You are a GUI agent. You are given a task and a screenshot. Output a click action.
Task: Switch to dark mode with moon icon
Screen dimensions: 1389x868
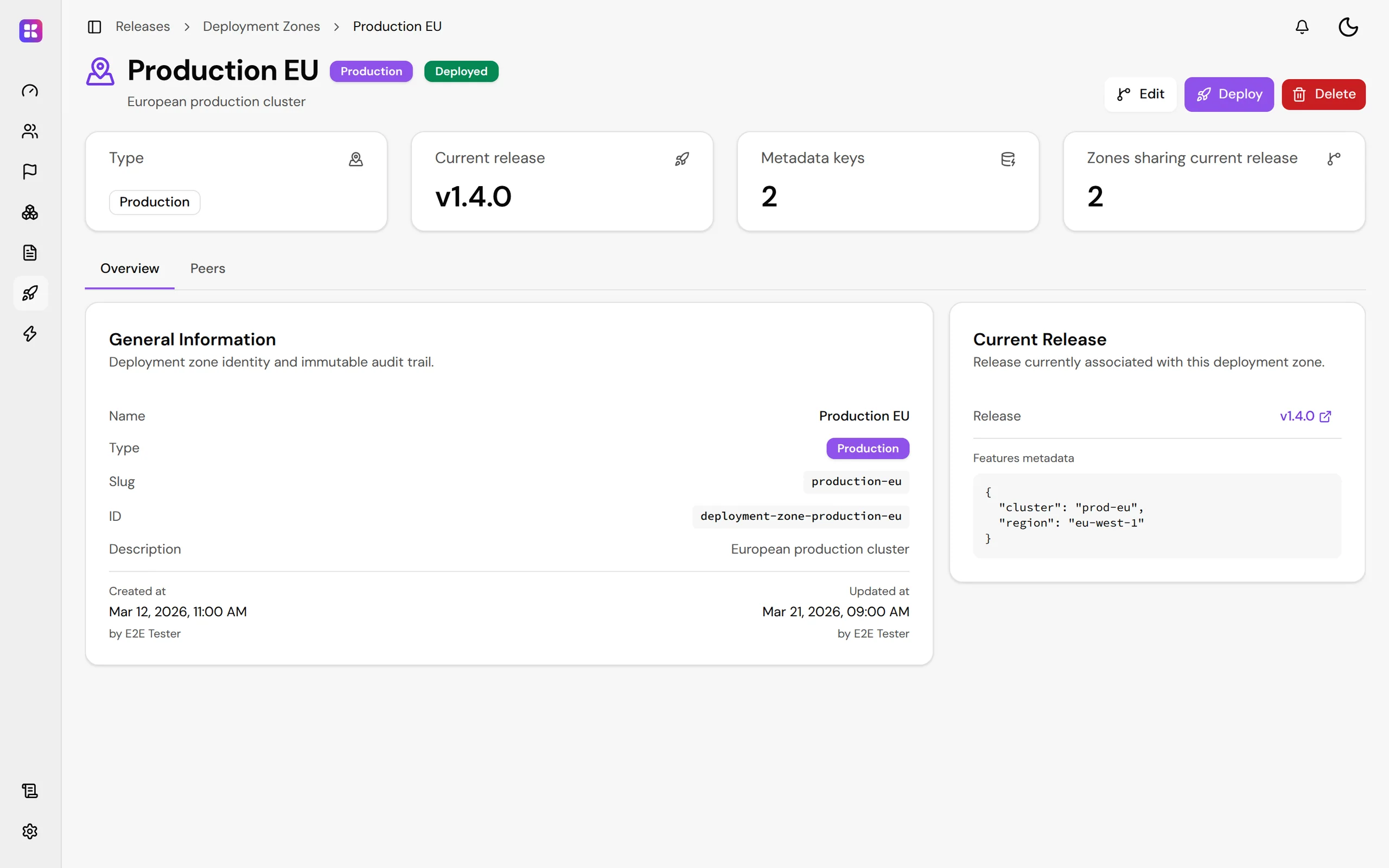pos(1348,27)
